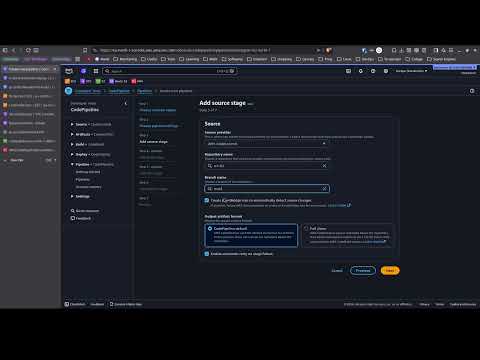480x360 pixels.
Task: Click the purple assistant icon beside AWS logo
Action: [x=83, y=71]
